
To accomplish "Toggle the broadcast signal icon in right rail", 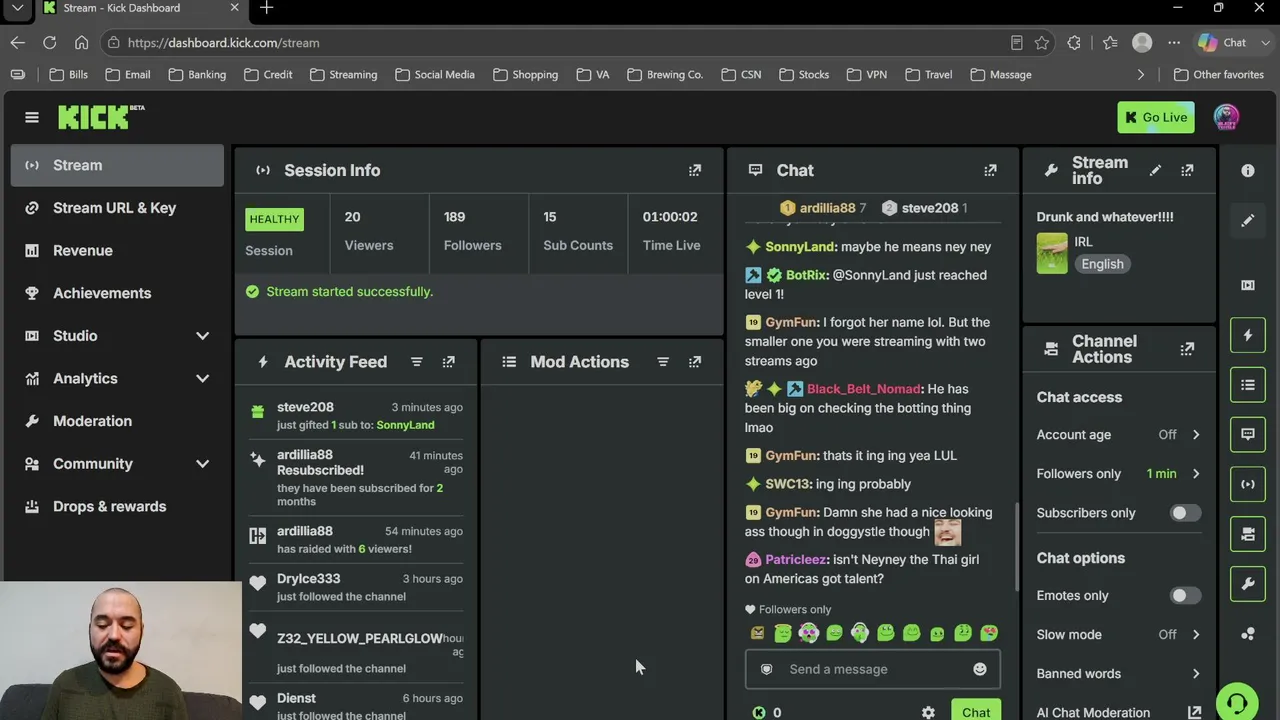I will (x=1248, y=485).
